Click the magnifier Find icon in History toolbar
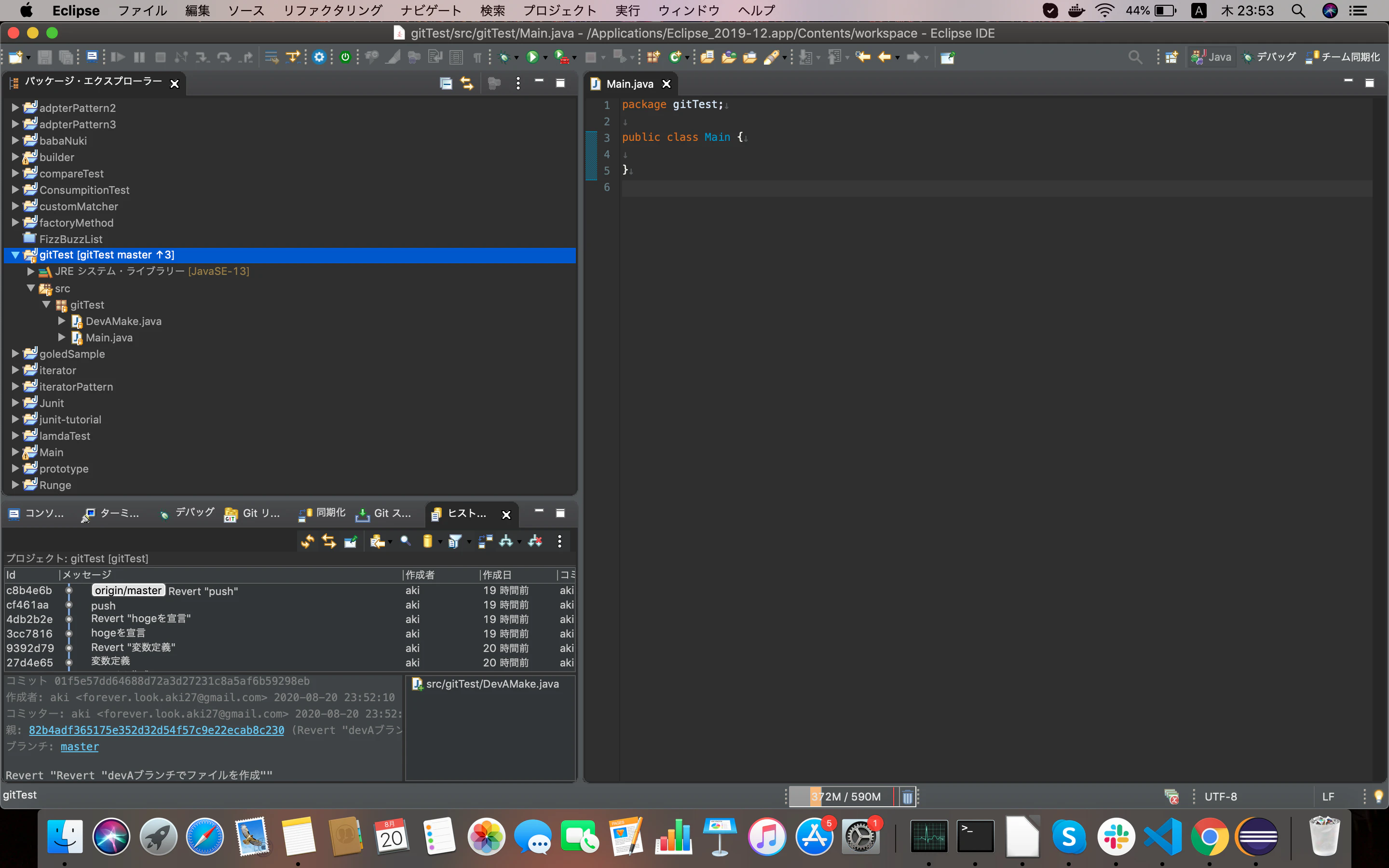The image size is (1389, 868). tap(405, 541)
